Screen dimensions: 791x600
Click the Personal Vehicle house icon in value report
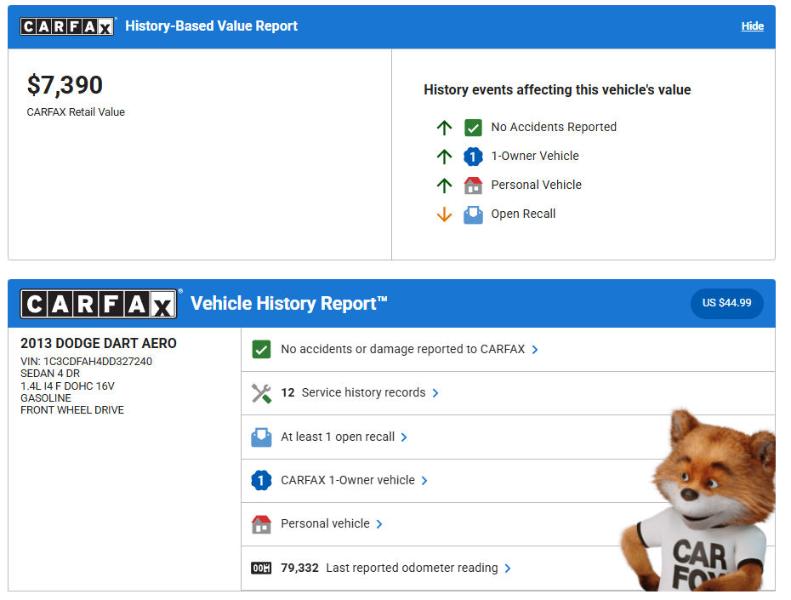tap(473, 185)
